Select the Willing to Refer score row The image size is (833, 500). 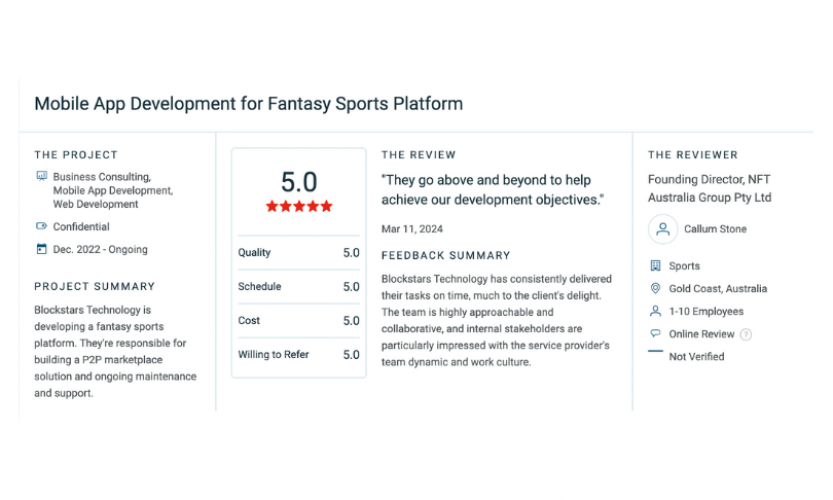(299, 355)
